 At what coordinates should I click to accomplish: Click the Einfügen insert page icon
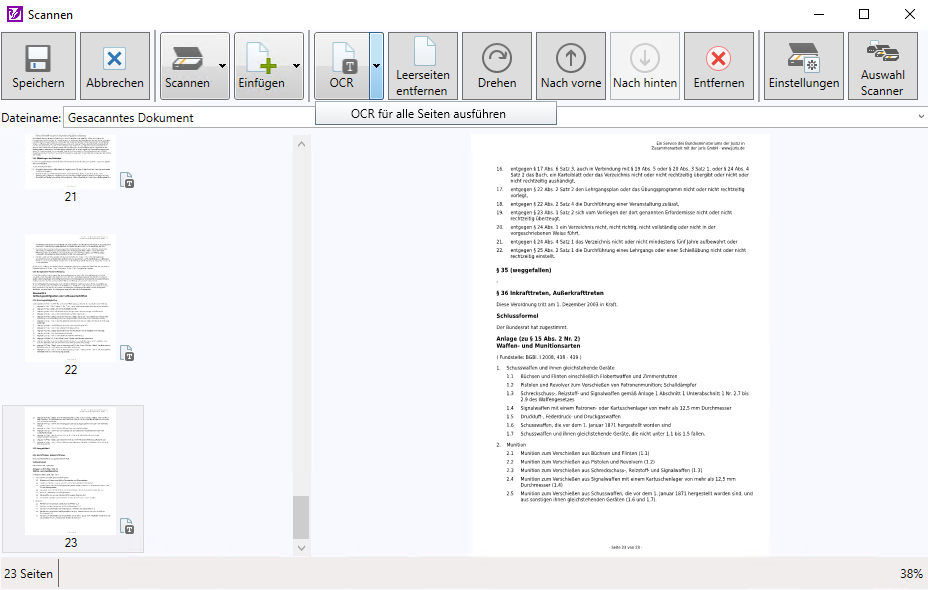tap(260, 57)
